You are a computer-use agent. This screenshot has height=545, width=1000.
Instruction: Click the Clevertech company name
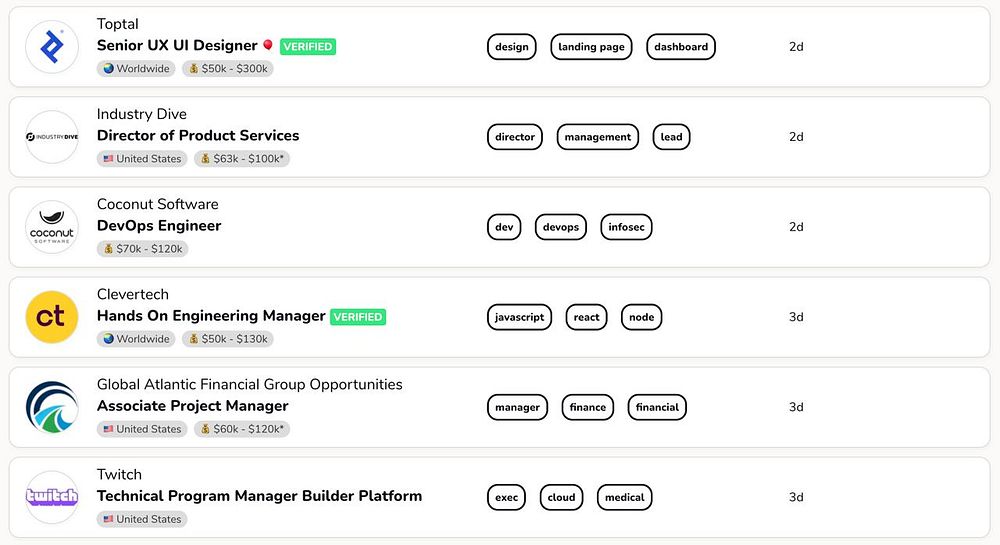tap(133, 294)
